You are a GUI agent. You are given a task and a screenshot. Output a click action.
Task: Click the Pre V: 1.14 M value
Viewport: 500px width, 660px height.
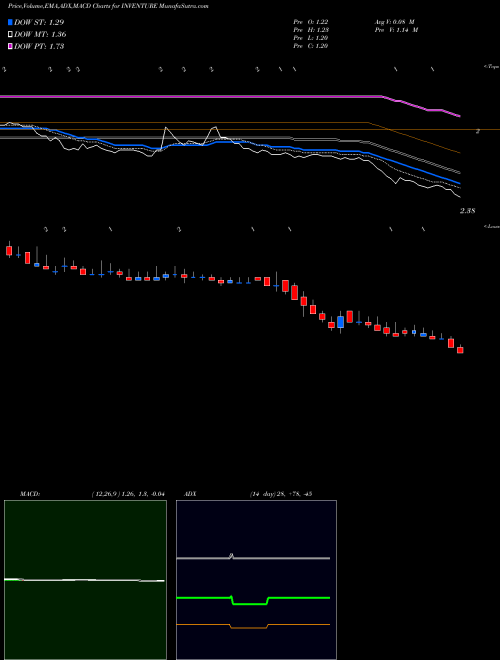point(395,30)
